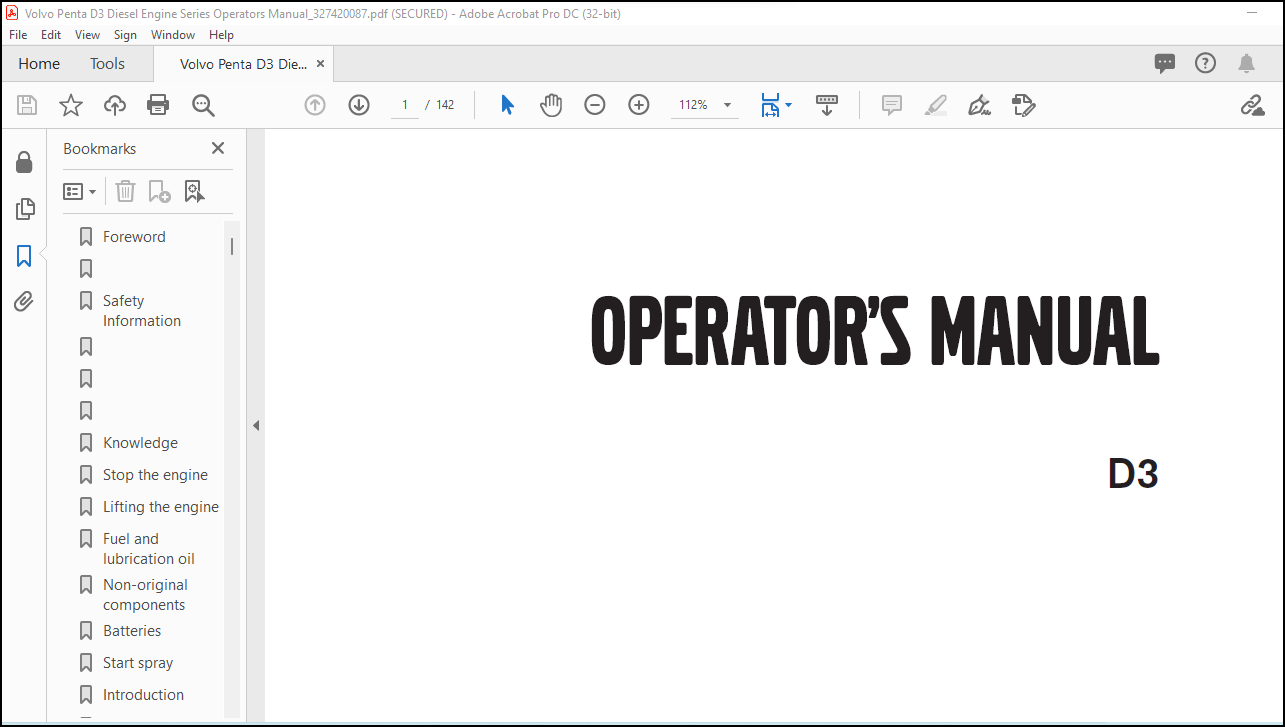This screenshot has height=727, width=1285.
Task: Delete the selected bookmark trash icon
Action: click(x=125, y=191)
